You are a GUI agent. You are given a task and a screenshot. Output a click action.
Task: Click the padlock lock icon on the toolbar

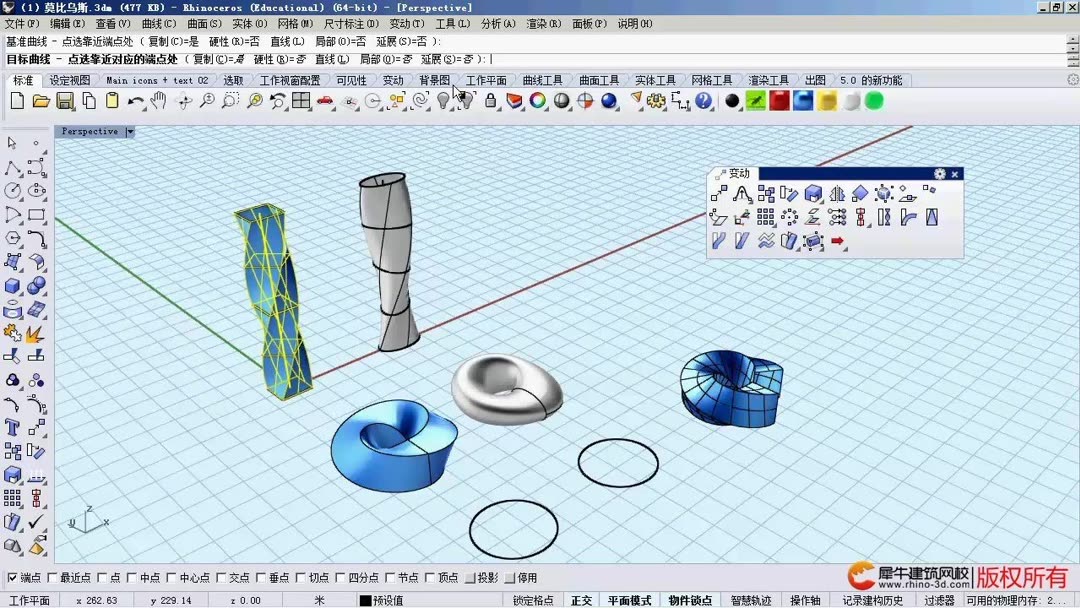(x=491, y=101)
